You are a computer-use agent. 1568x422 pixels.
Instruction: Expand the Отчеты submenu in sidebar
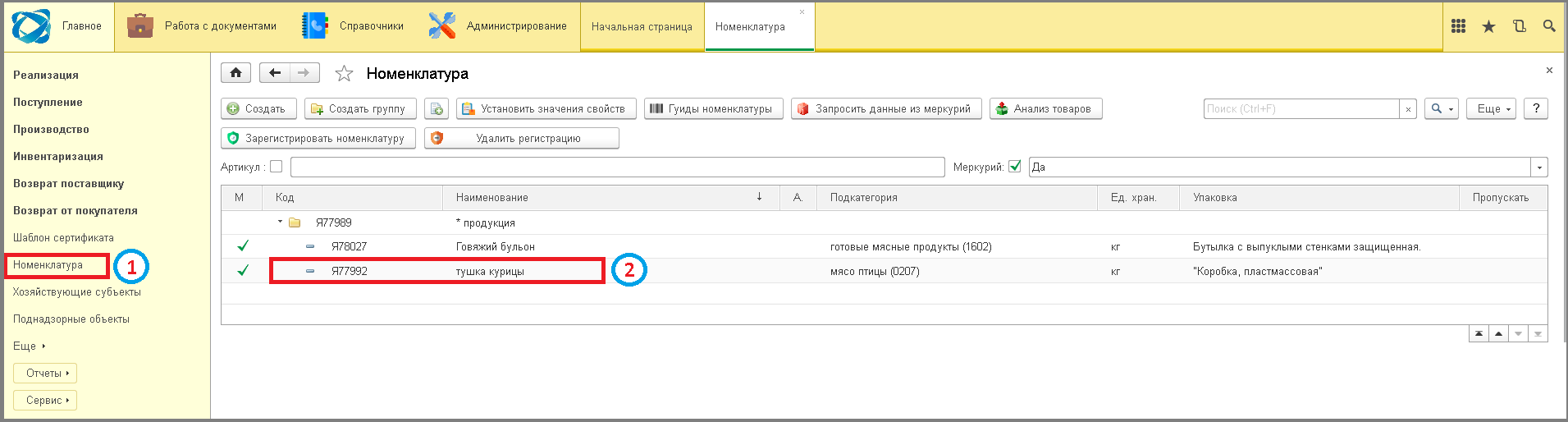pos(45,373)
